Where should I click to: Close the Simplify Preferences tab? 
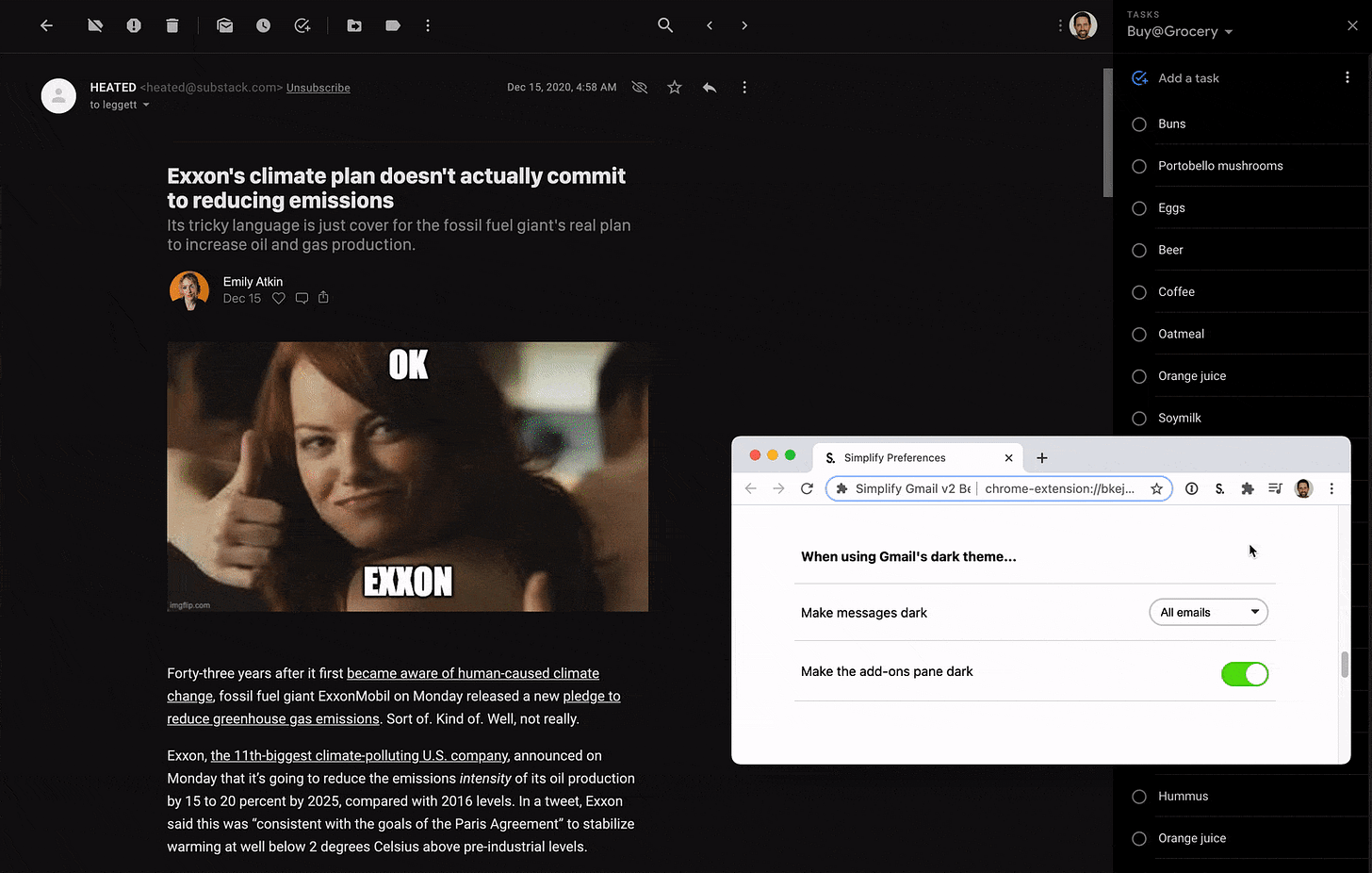tap(1008, 457)
